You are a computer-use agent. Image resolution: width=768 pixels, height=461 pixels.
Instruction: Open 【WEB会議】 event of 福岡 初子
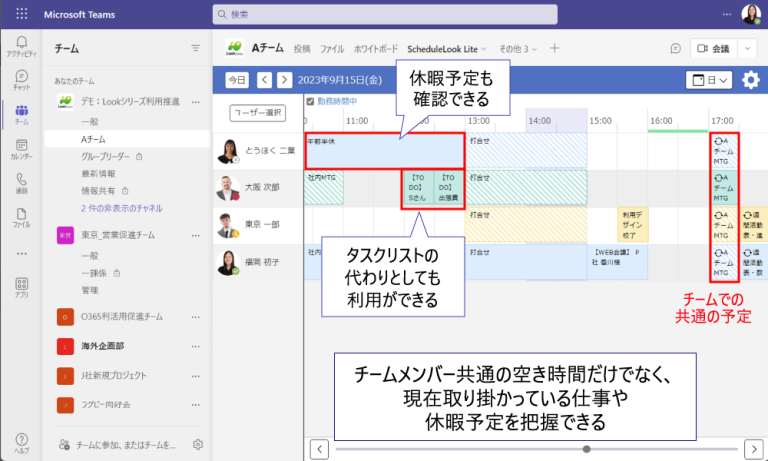point(617,262)
